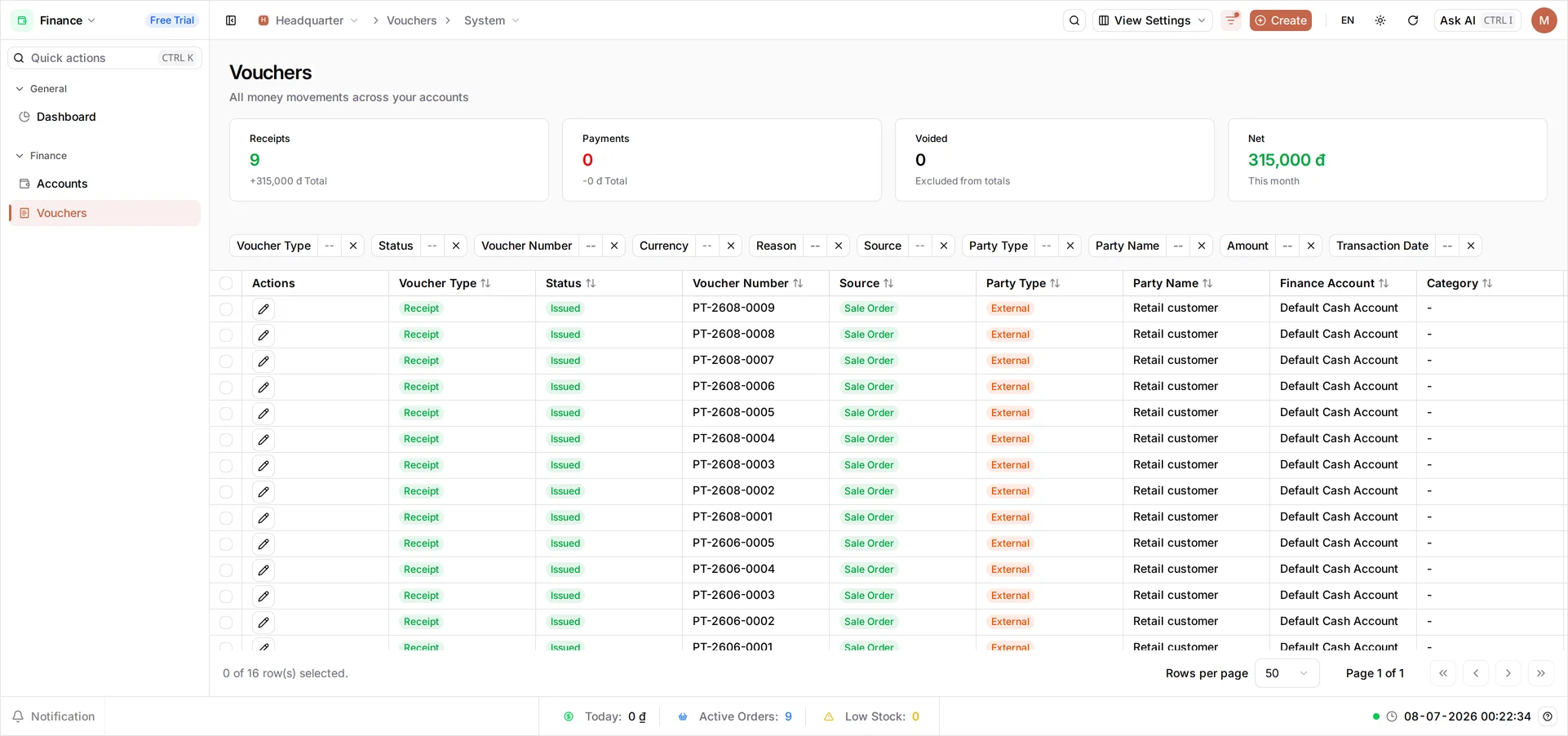The width and height of the screenshot is (1568, 736).
Task: Edit voucher PT-2606-0005 with pencil icon
Action: tap(264, 543)
